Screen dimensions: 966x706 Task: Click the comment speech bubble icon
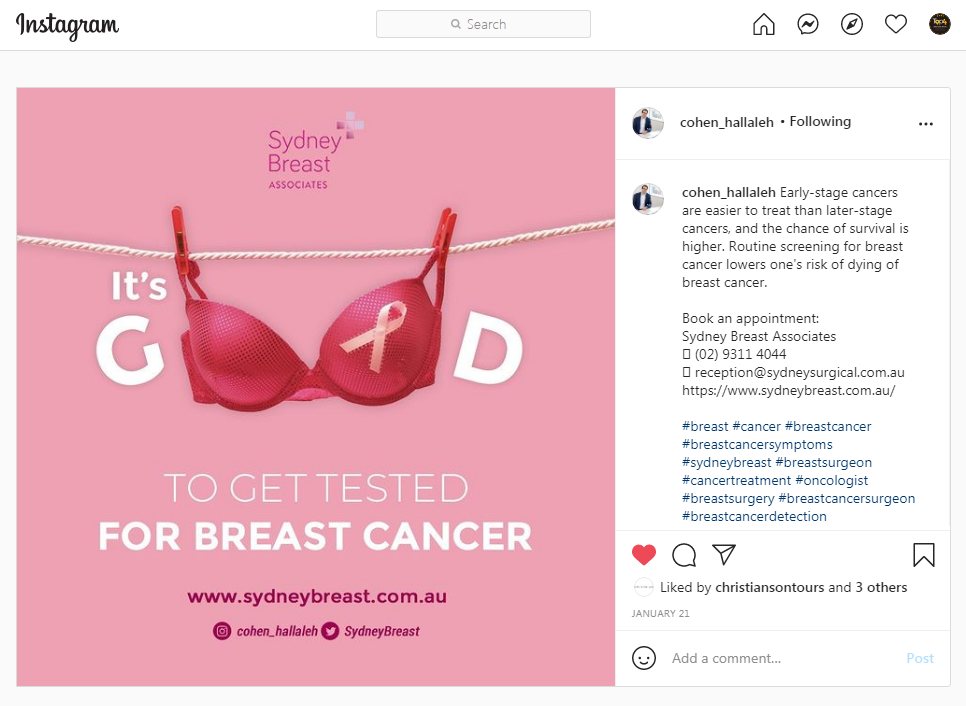(x=684, y=555)
